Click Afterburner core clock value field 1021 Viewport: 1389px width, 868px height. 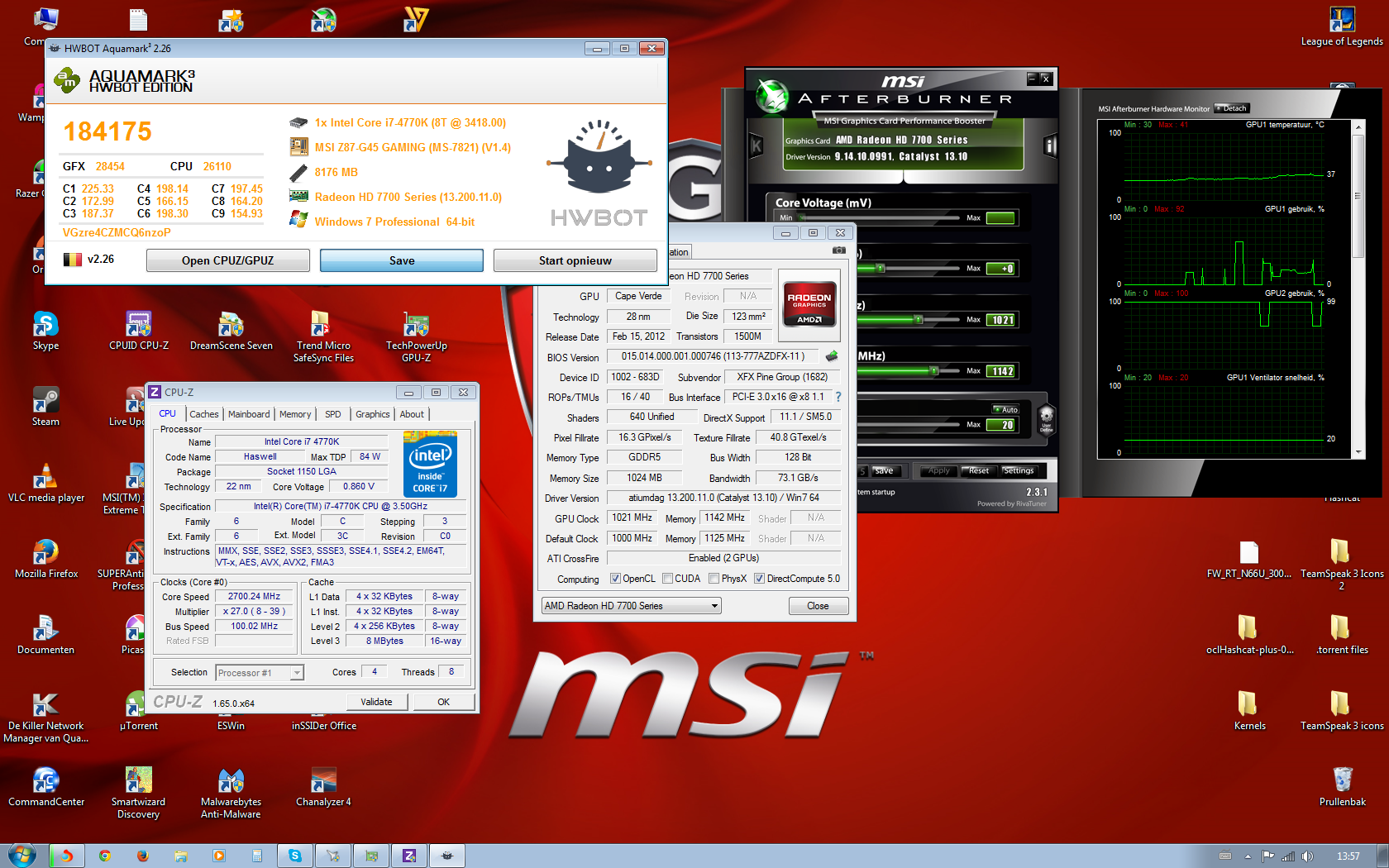(1001, 320)
